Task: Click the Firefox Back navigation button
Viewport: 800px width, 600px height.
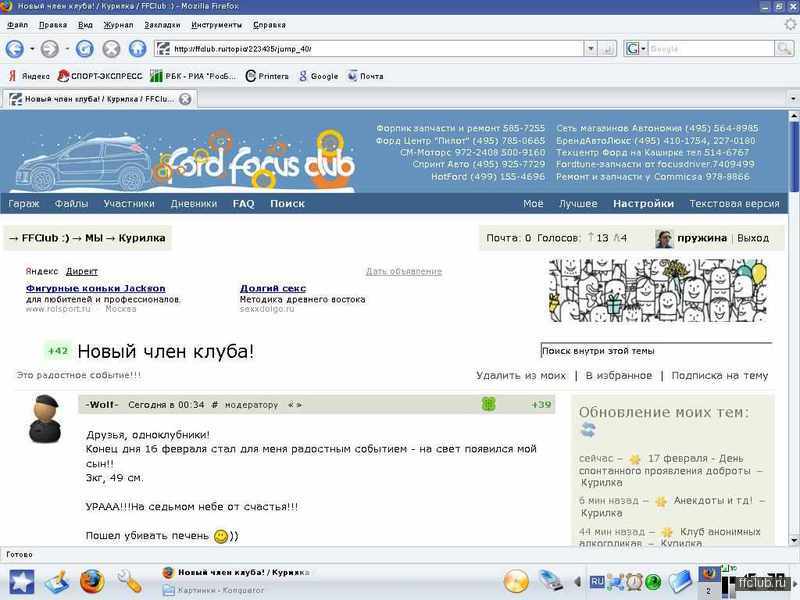Action: tap(15, 48)
